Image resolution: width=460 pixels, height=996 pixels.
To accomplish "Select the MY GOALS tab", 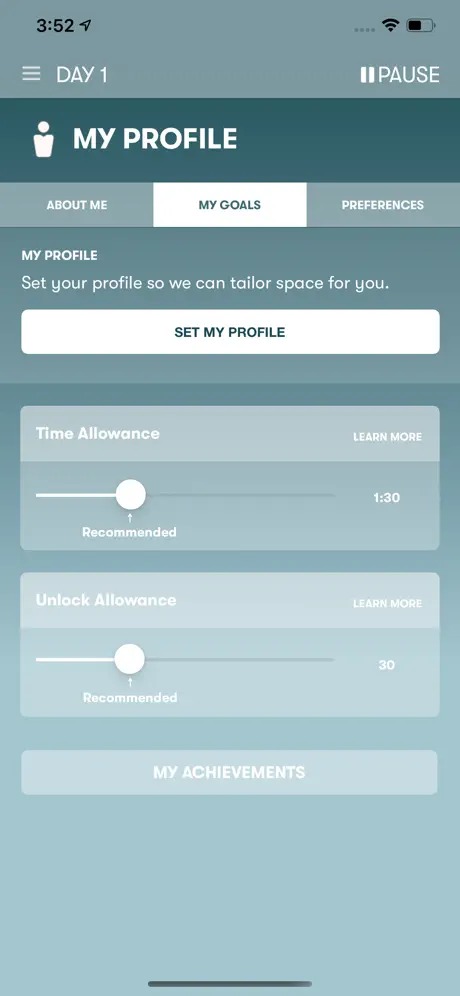I will click(x=230, y=205).
